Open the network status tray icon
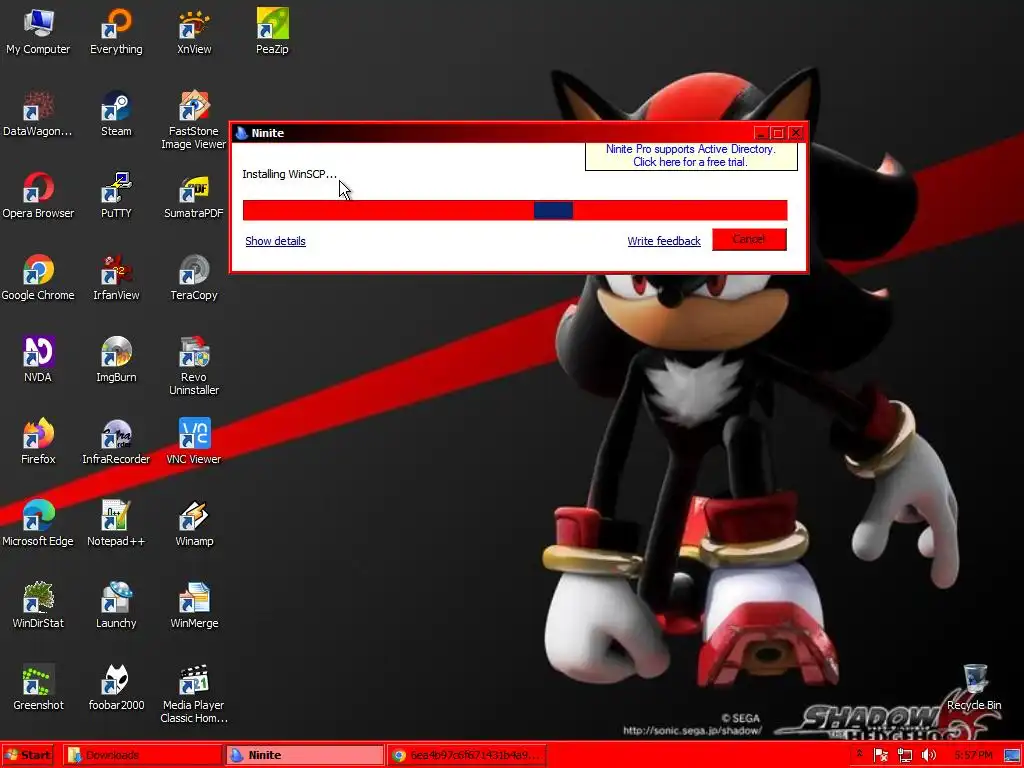 (904, 756)
